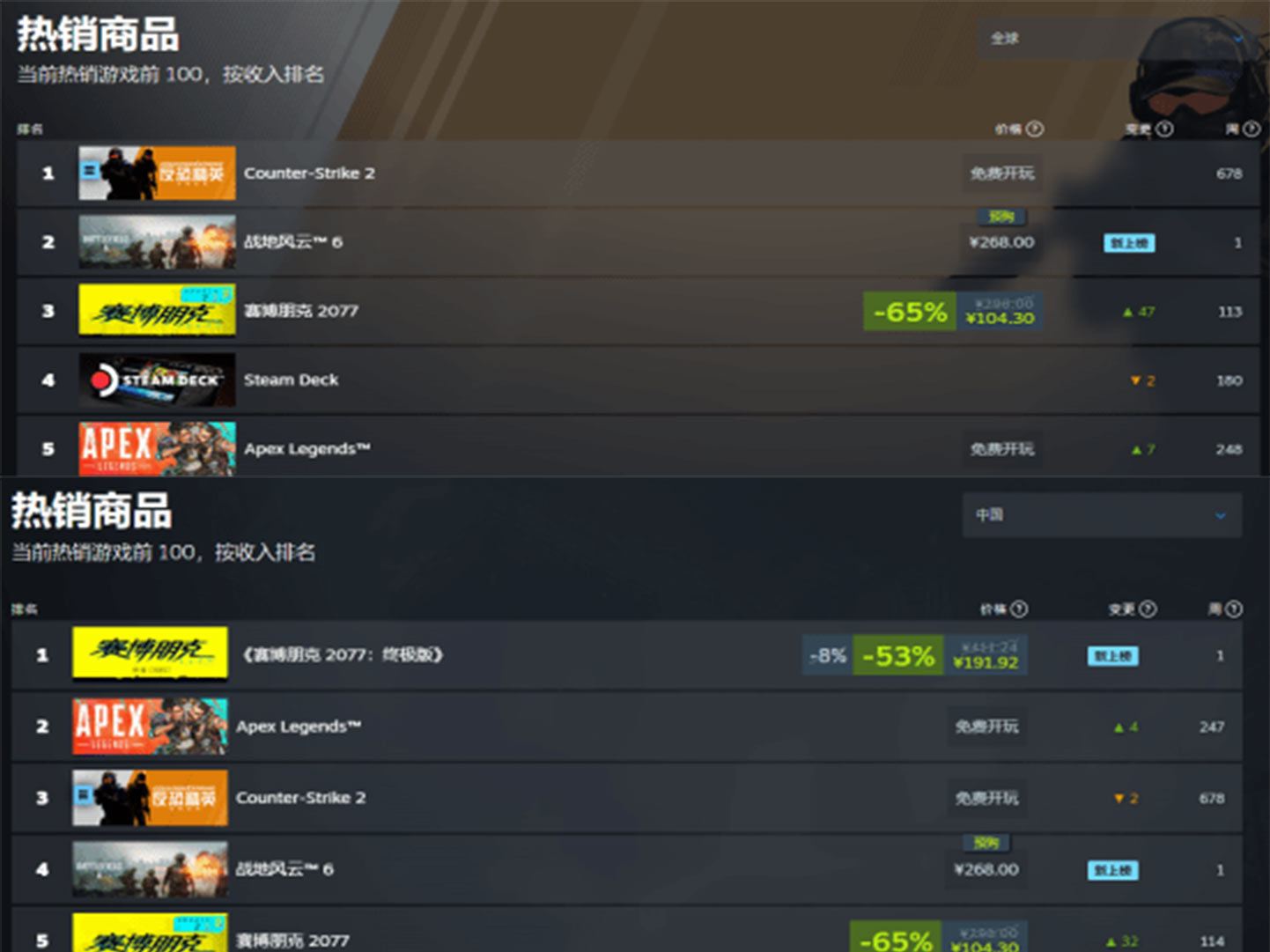This screenshot has width=1270, height=952.
Task: Click help icon beside top price column header
Action: 1035,129
